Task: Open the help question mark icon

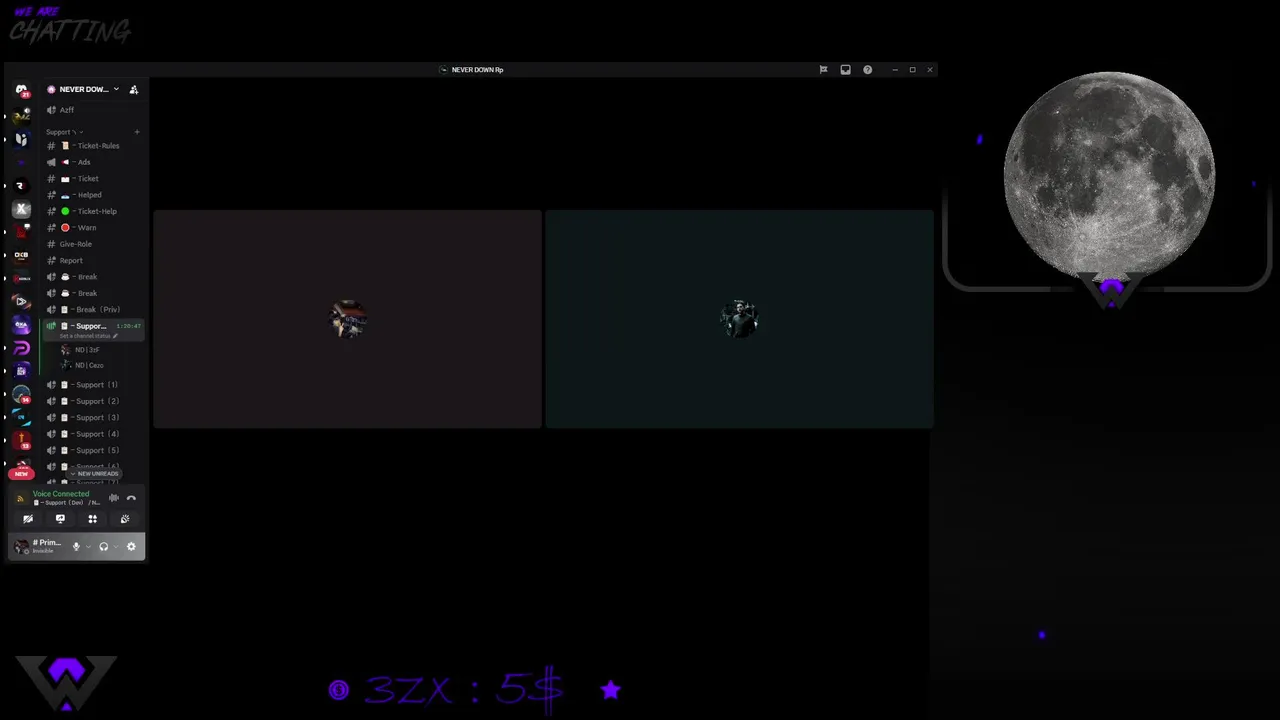Action: [867, 70]
